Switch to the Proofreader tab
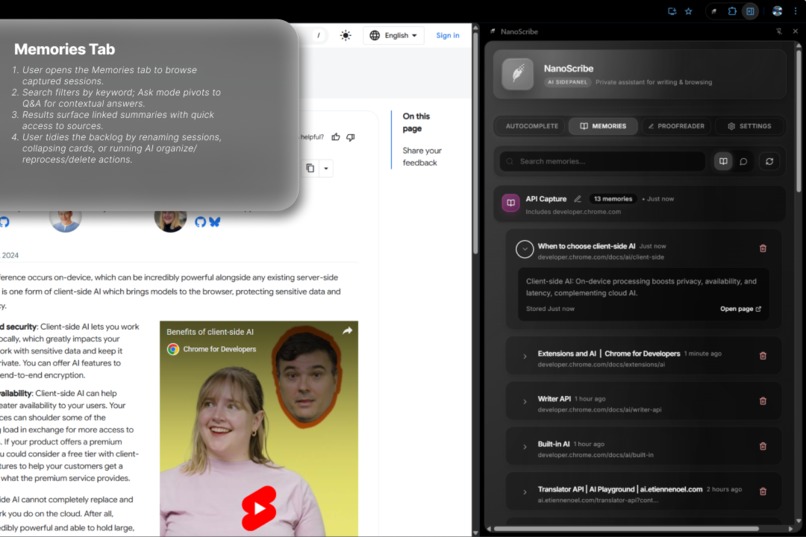The image size is (806, 537). pyautogui.click(x=676, y=126)
